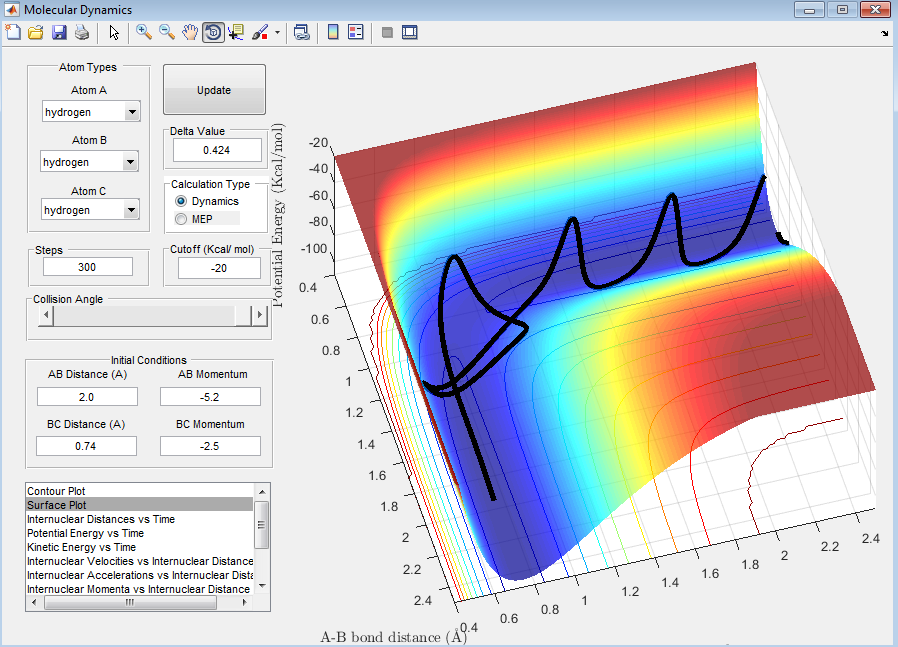Click the BC Momentum input field

click(x=210, y=446)
